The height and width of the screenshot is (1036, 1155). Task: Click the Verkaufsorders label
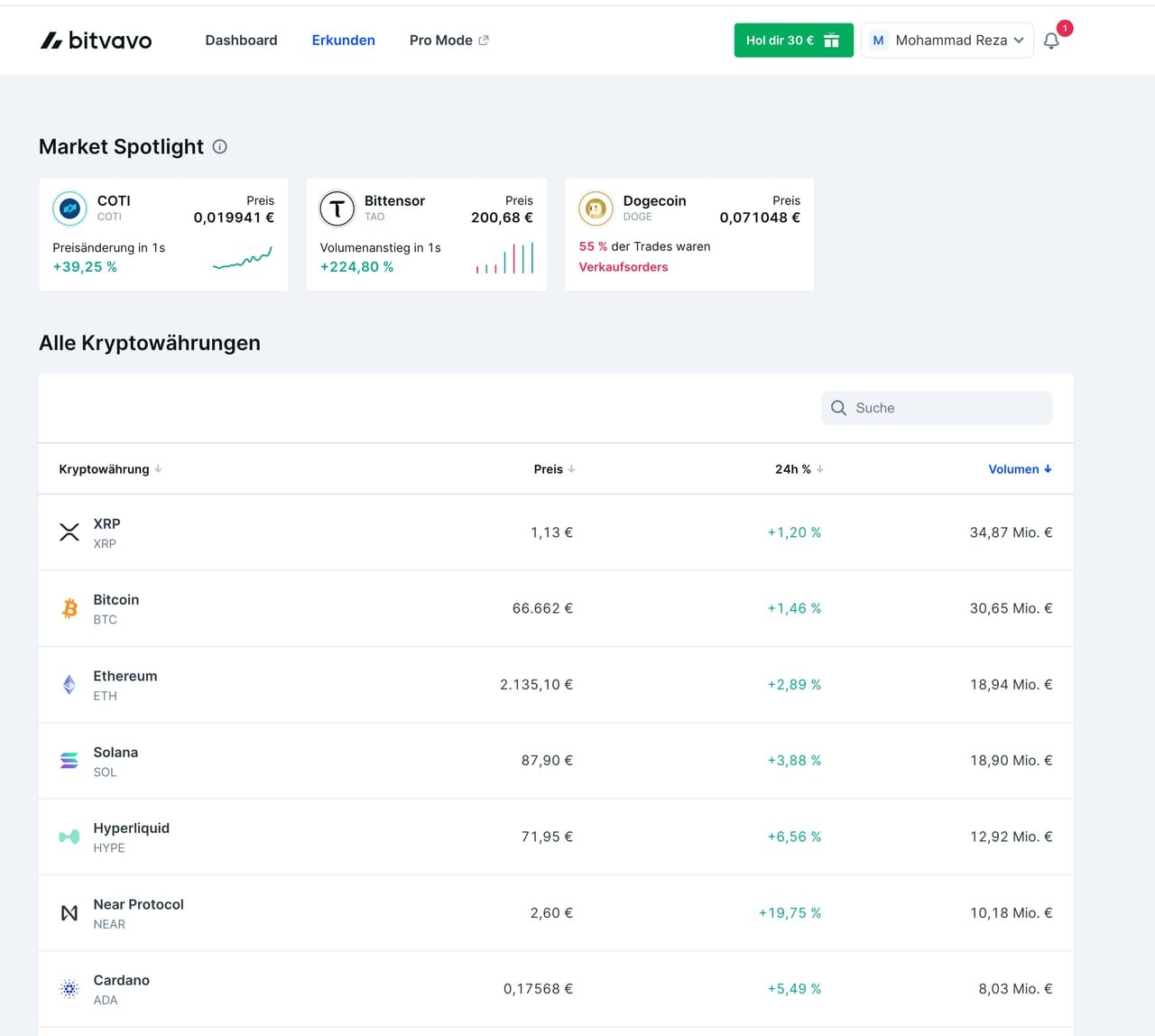[624, 267]
